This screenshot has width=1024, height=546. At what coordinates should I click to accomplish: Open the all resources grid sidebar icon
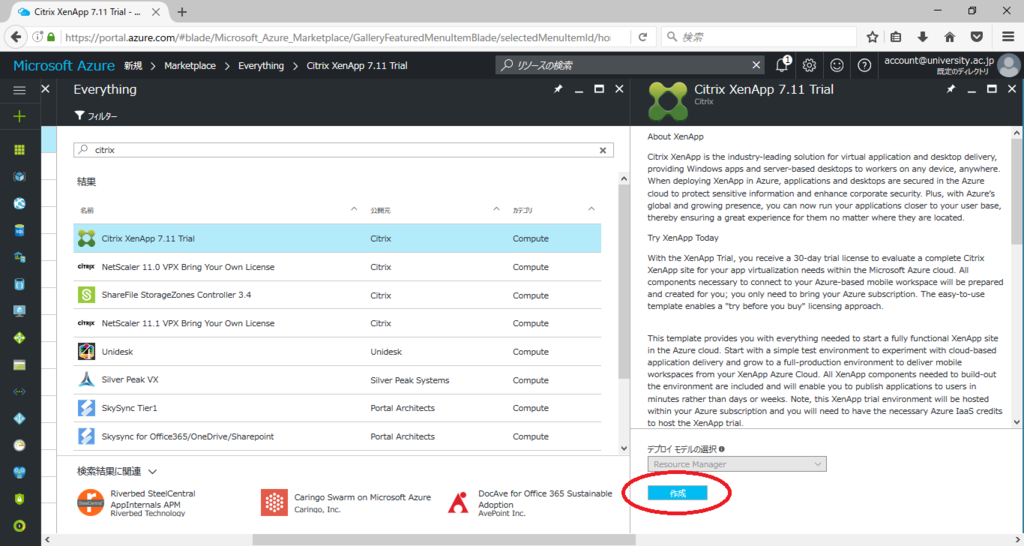20,150
